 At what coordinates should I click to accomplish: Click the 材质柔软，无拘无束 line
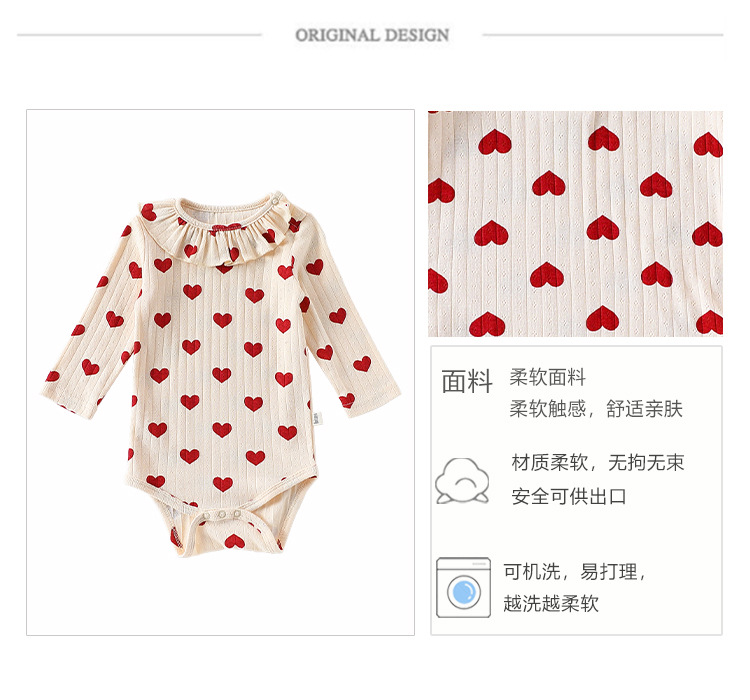(598, 463)
